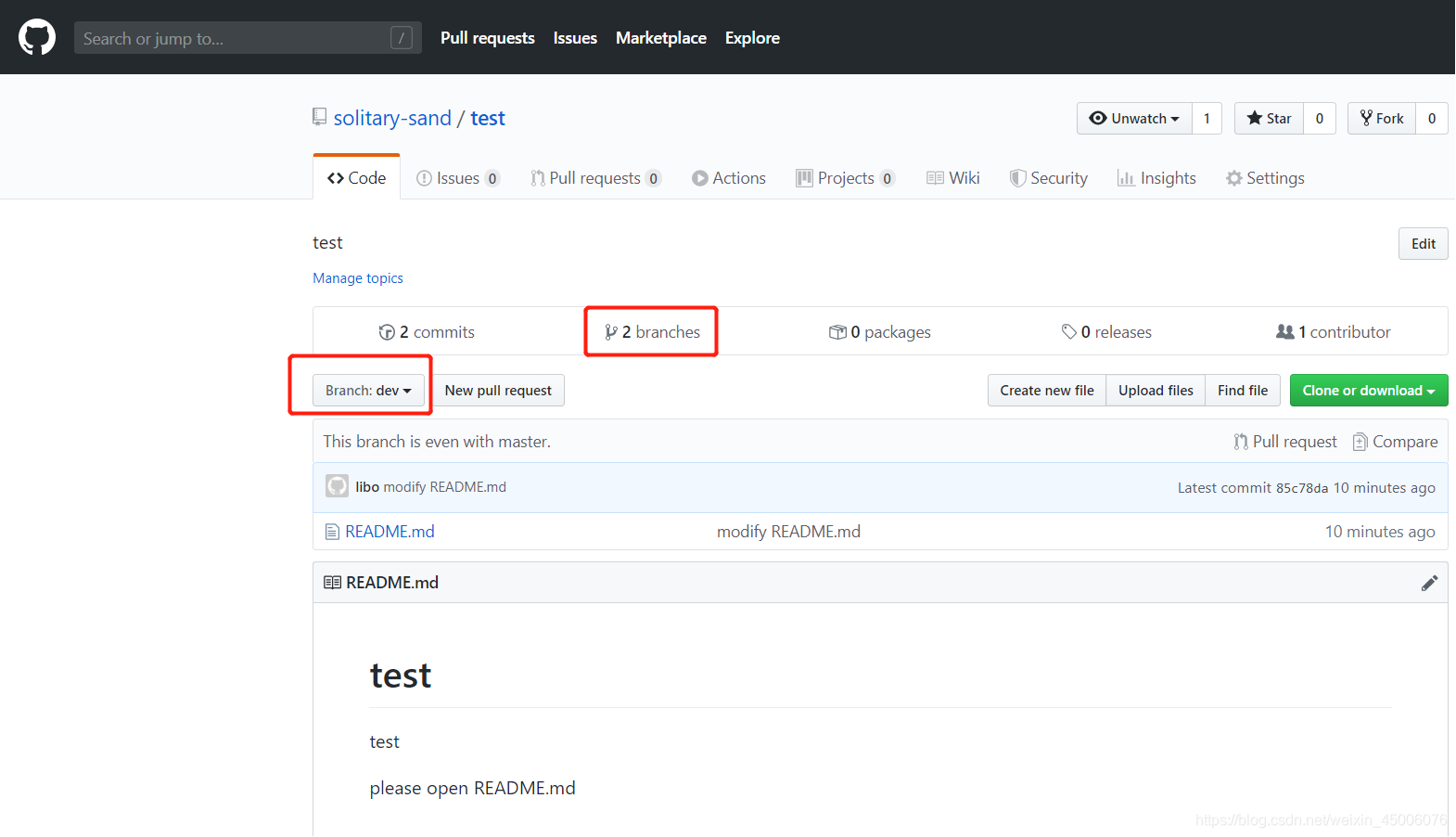
Task: Open Explore in top navigation
Action: 752,38
